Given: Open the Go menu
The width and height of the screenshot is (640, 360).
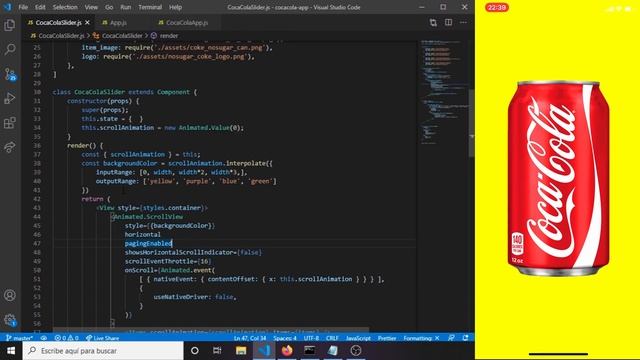Looking at the screenshot, I should (x=109, y=7).
